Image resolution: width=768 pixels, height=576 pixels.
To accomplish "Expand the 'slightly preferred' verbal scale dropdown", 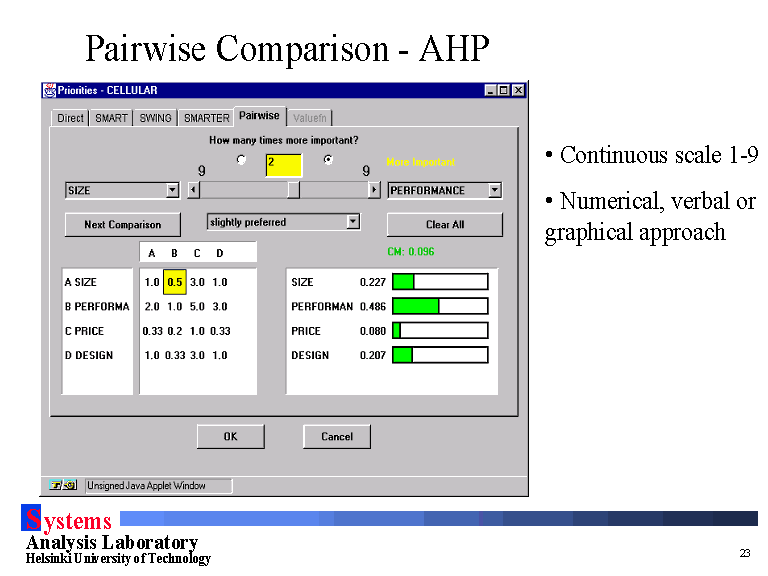I will pos(352,222).
